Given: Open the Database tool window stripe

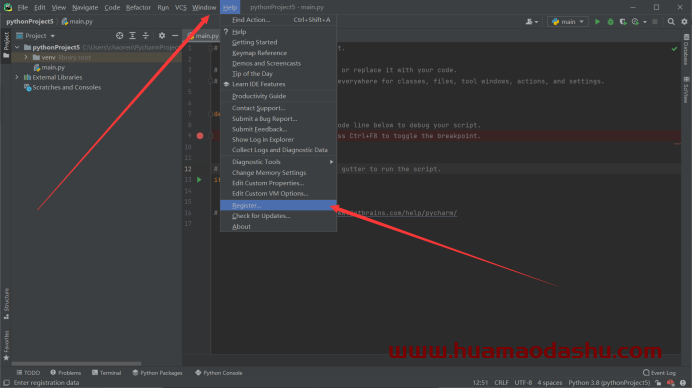Looking at the screenshot, I should tap(686, 50).
